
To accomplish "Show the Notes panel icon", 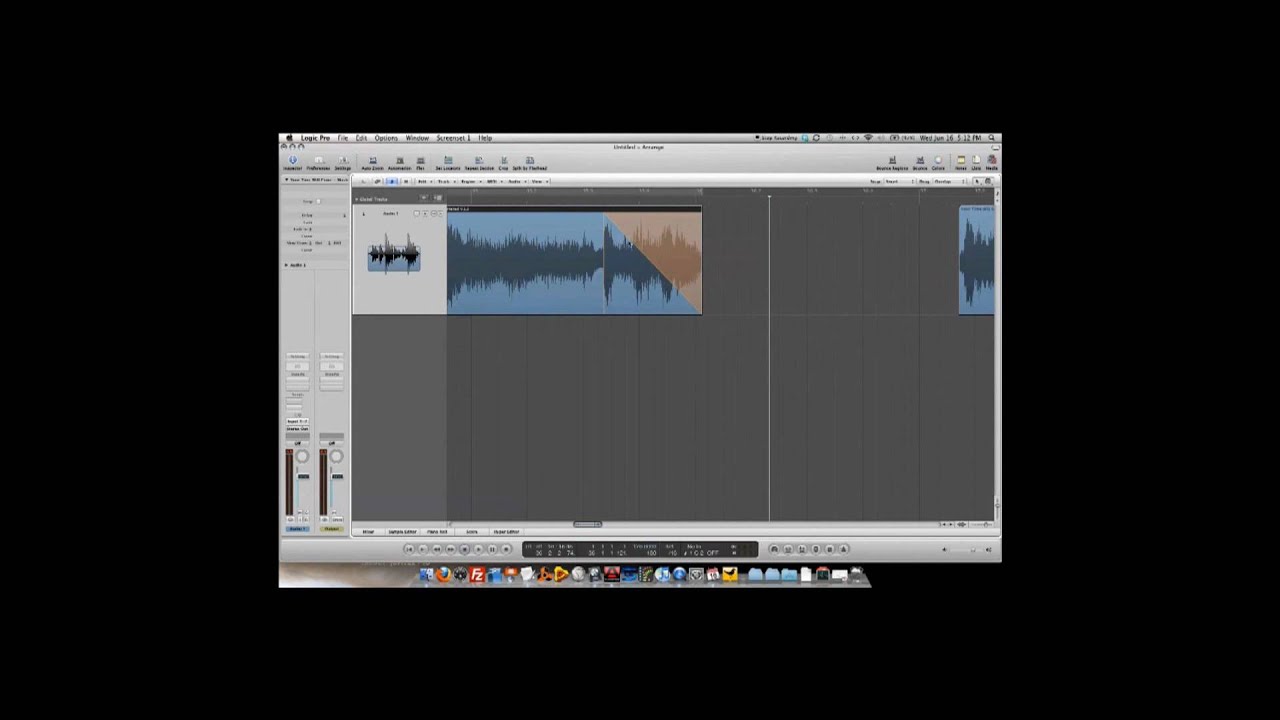I will pos(961,161).
